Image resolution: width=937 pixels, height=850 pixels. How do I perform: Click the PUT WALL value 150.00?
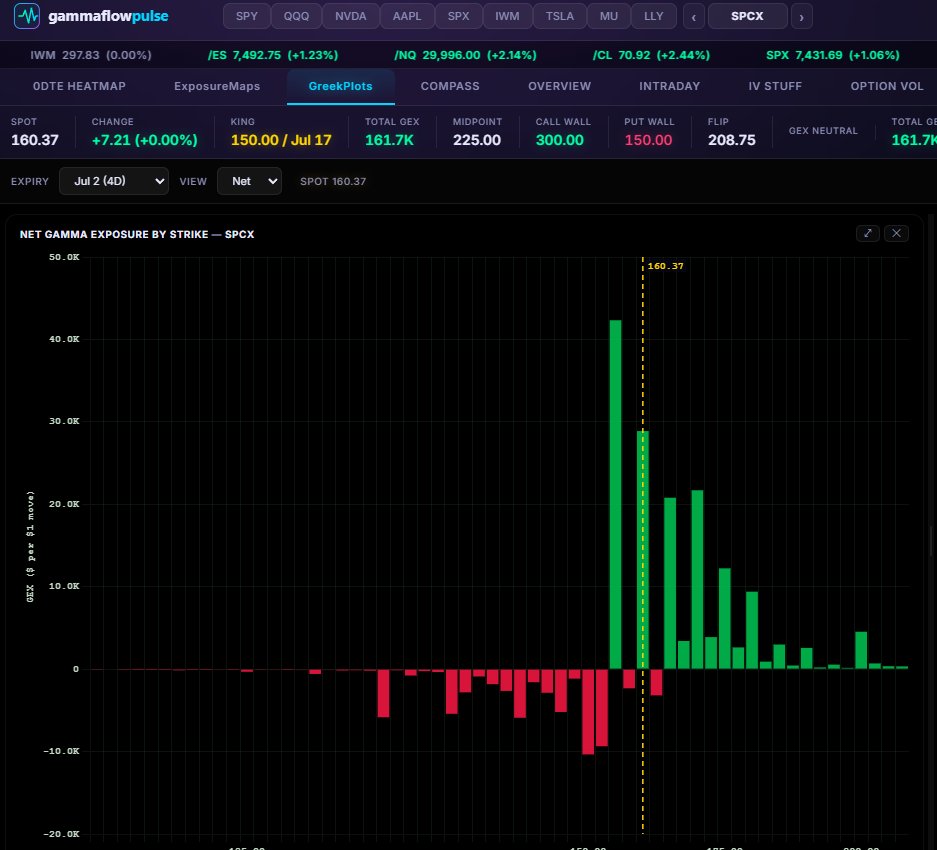(x=648, y=140)
